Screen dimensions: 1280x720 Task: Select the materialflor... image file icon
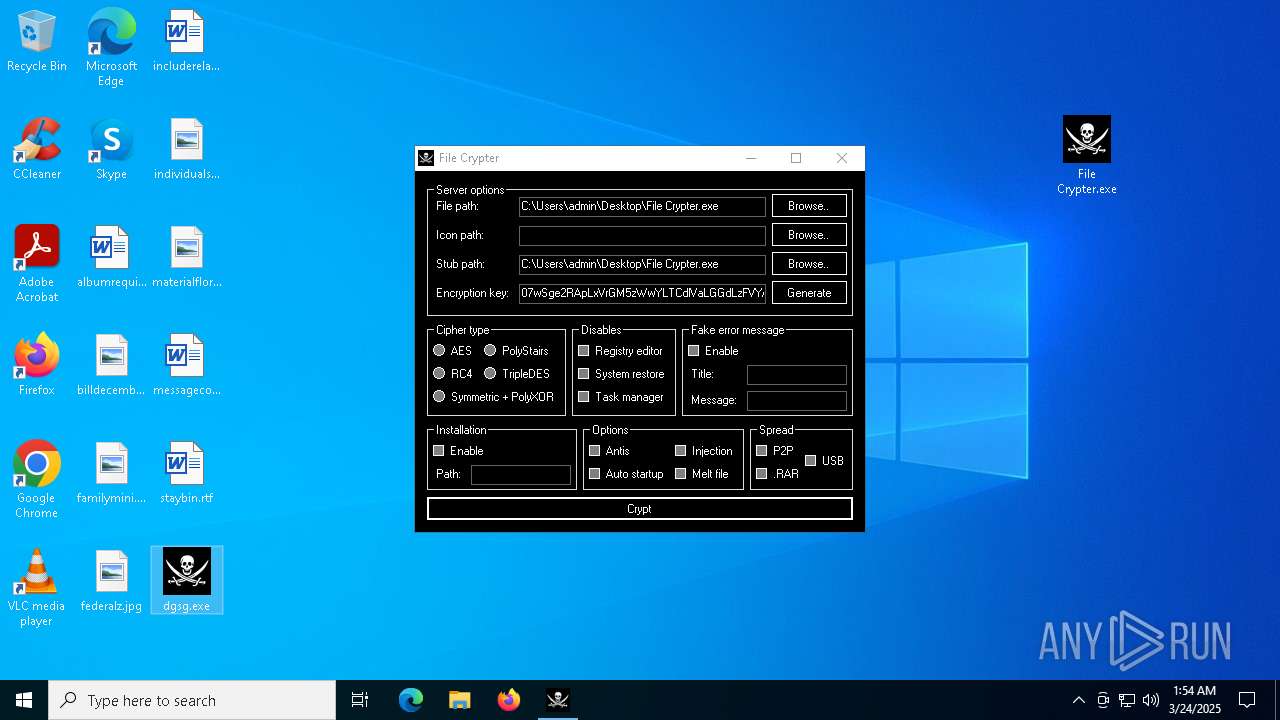[186, 258]
